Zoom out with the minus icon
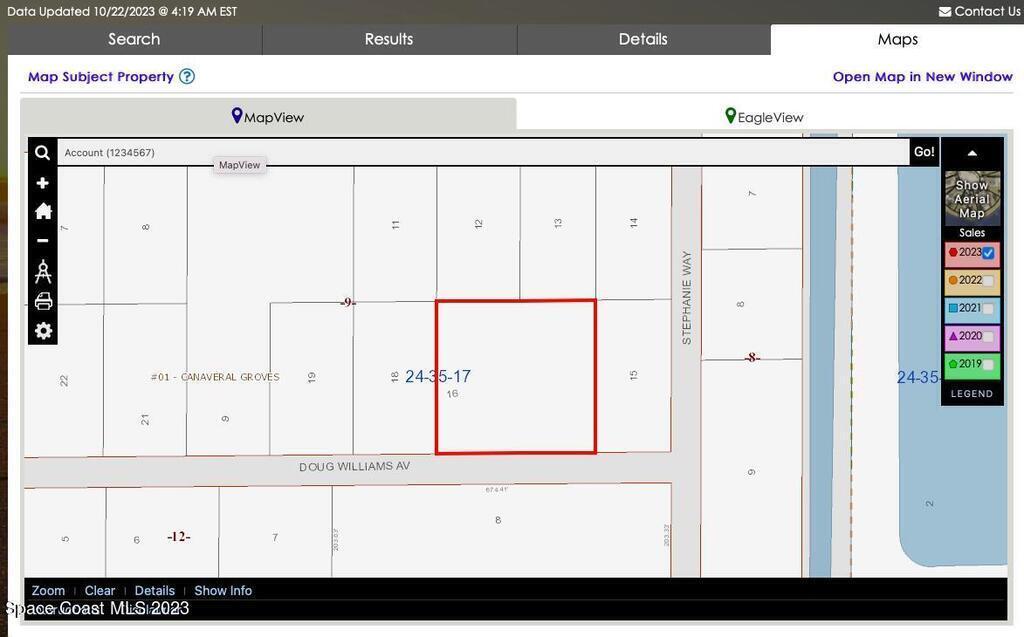The height and width of the screenshot is (637, 1024). 42,240
